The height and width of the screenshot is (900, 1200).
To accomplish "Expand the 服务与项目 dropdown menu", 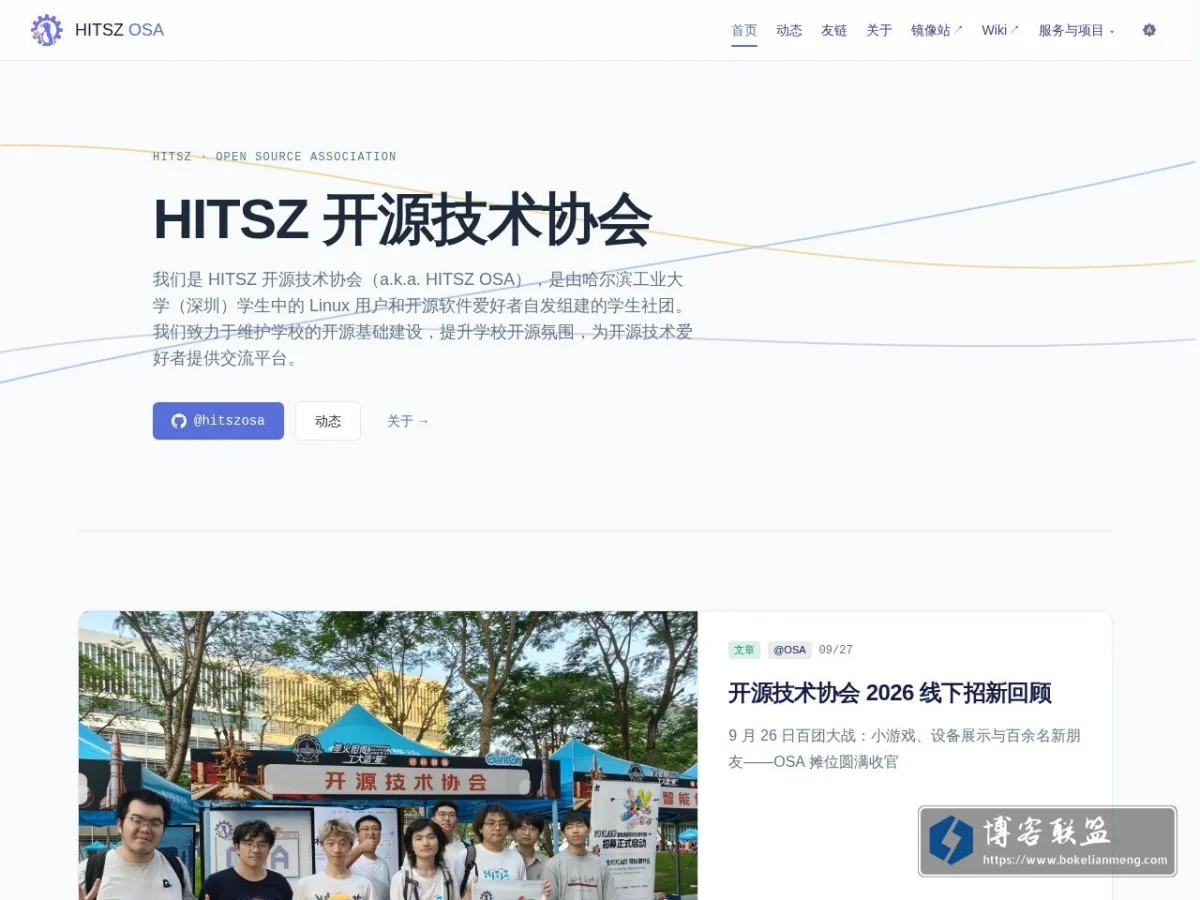I will click(1076, 30).
